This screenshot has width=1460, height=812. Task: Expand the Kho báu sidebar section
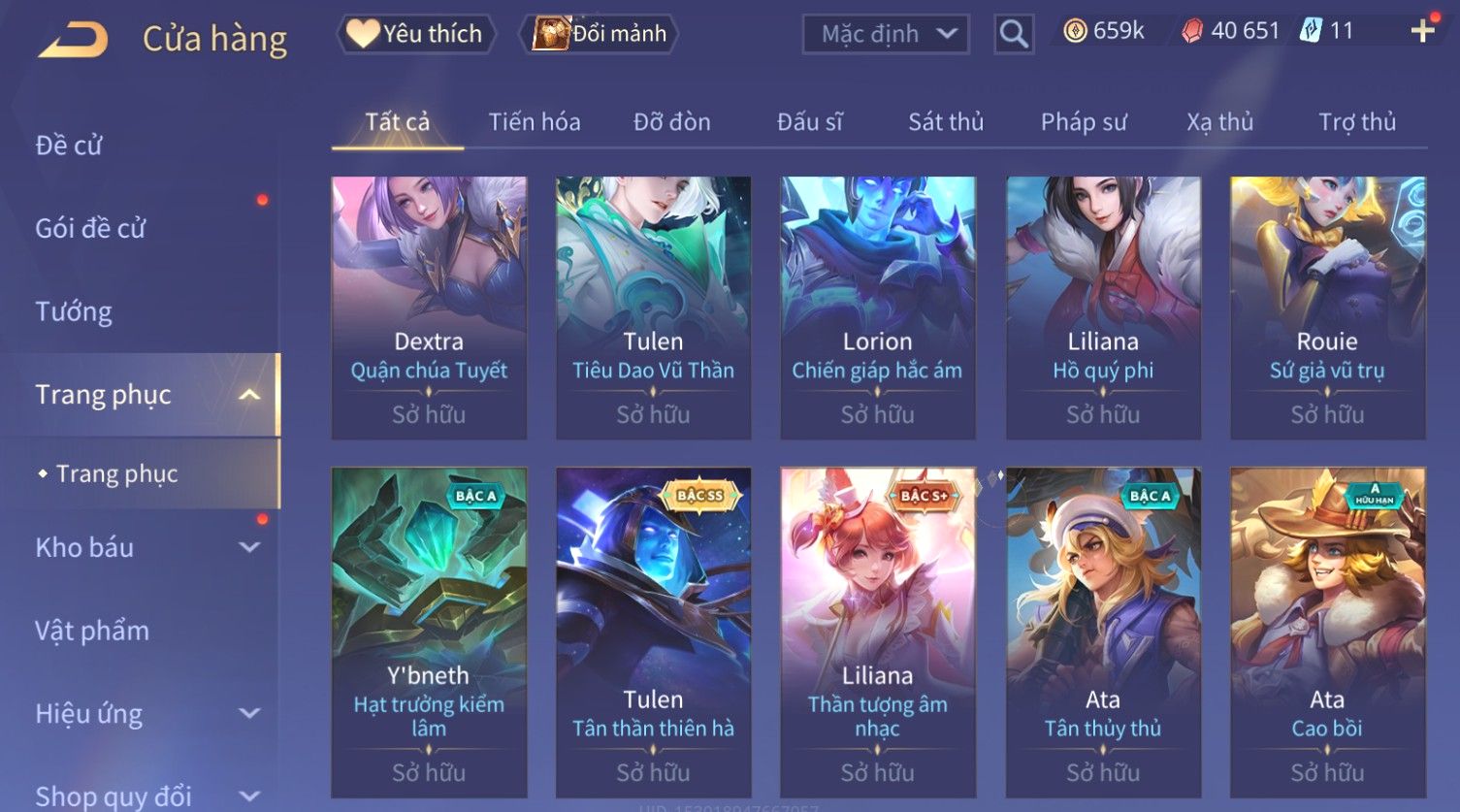(x=249, y=547)
